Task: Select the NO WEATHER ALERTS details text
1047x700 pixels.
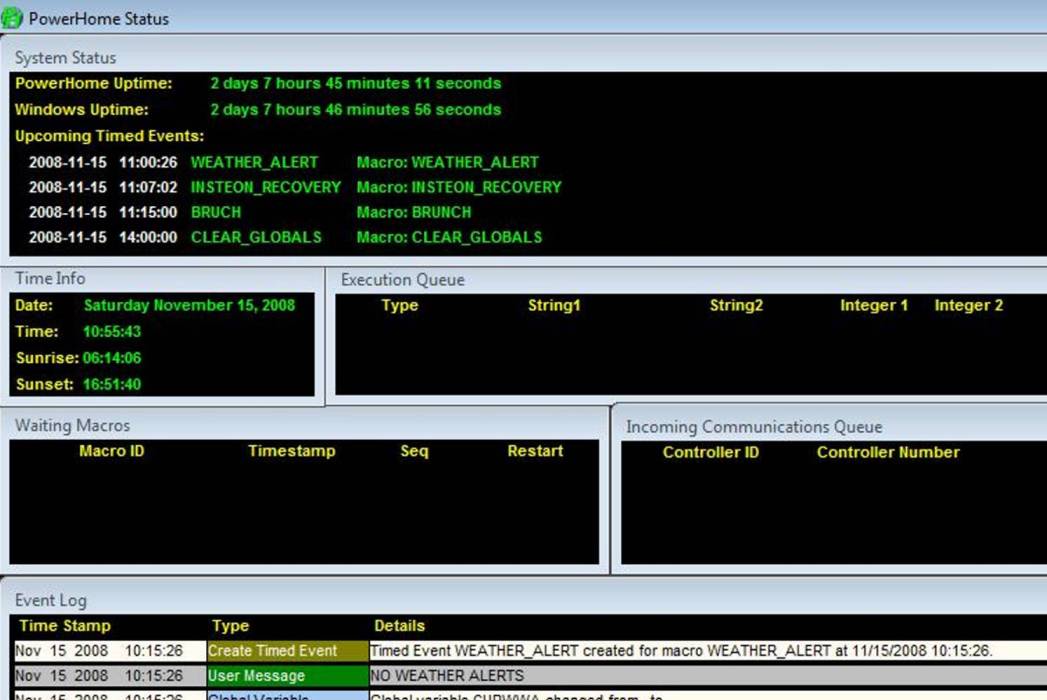Action: (447, 676)
